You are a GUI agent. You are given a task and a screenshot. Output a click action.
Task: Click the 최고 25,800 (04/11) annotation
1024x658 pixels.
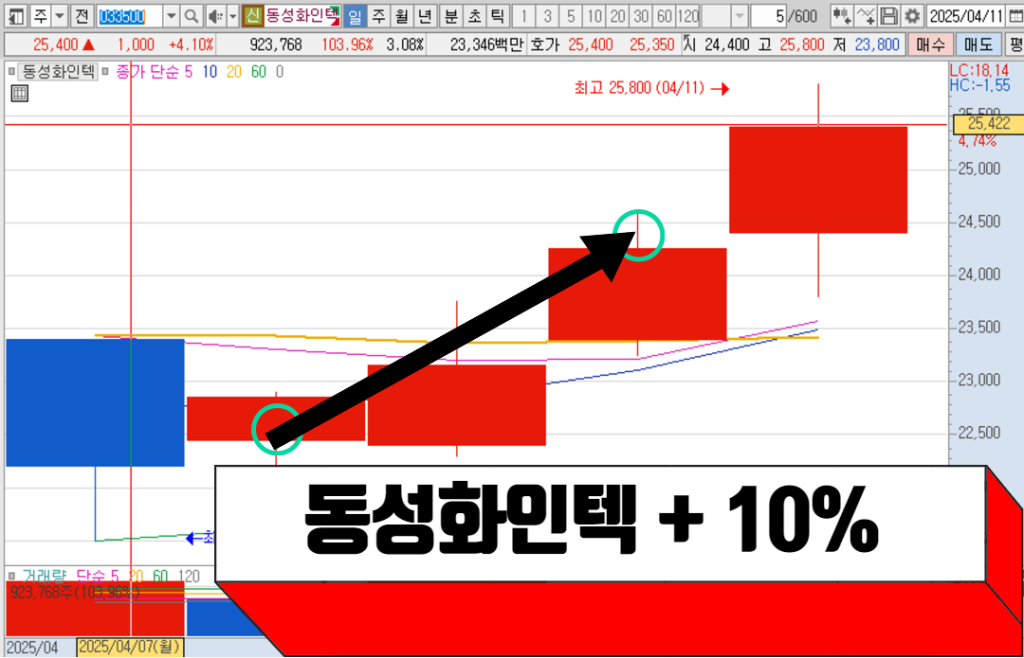pos(639,88)
